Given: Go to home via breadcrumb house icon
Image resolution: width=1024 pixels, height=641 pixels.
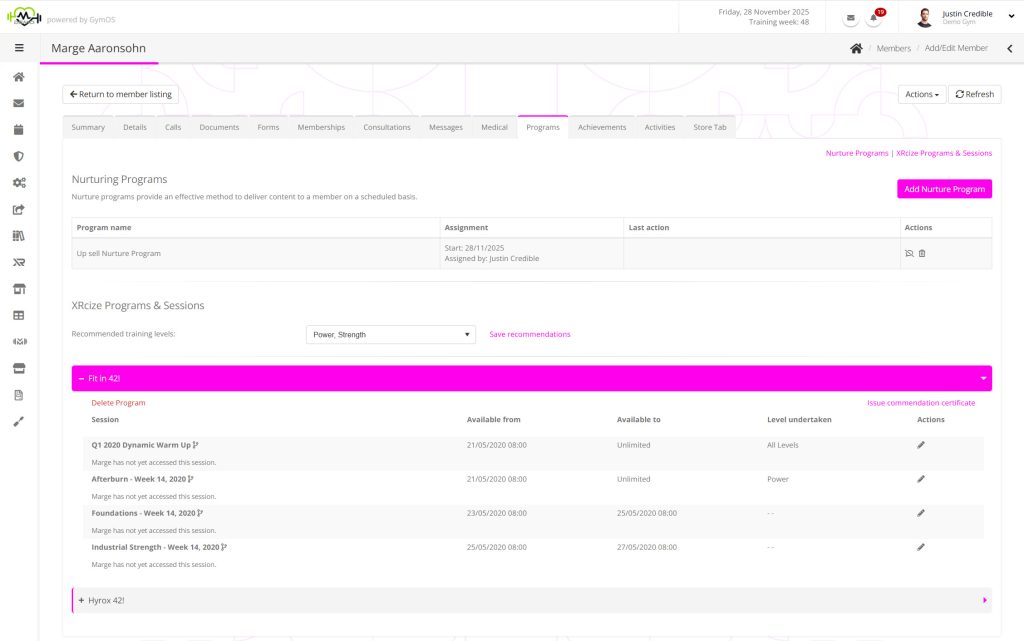Looking at the screenshot, I should [856, 48].
